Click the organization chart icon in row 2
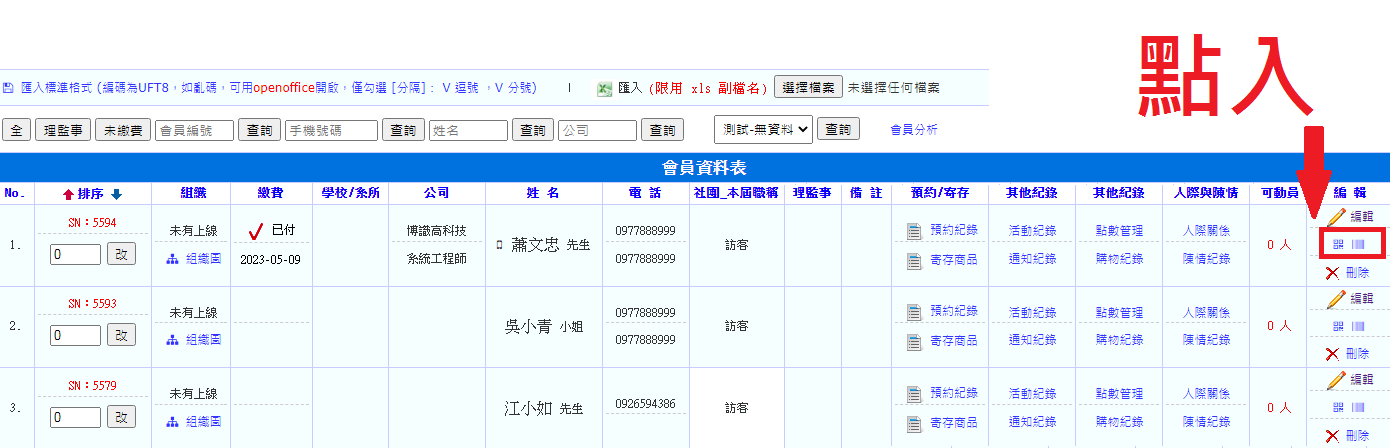 (173, 340)
